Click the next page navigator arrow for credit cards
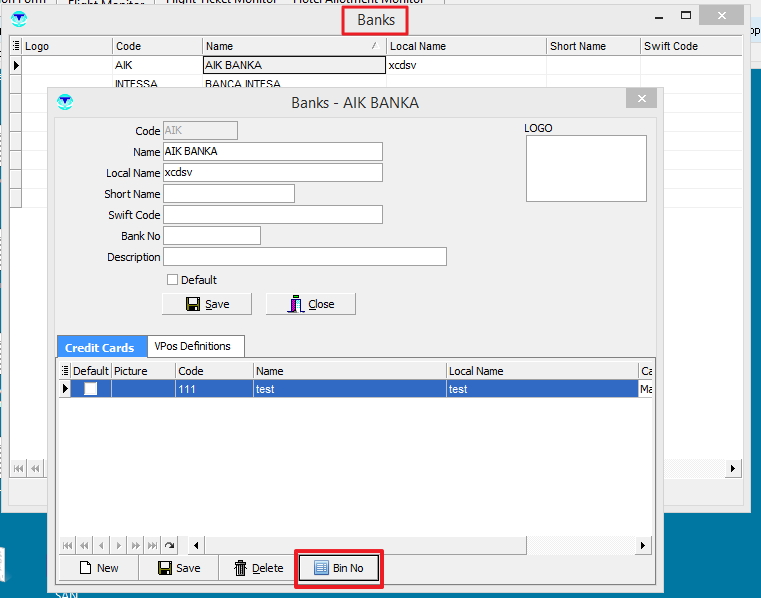Screen dimensions: 761x598 click(x=135, y=545)
